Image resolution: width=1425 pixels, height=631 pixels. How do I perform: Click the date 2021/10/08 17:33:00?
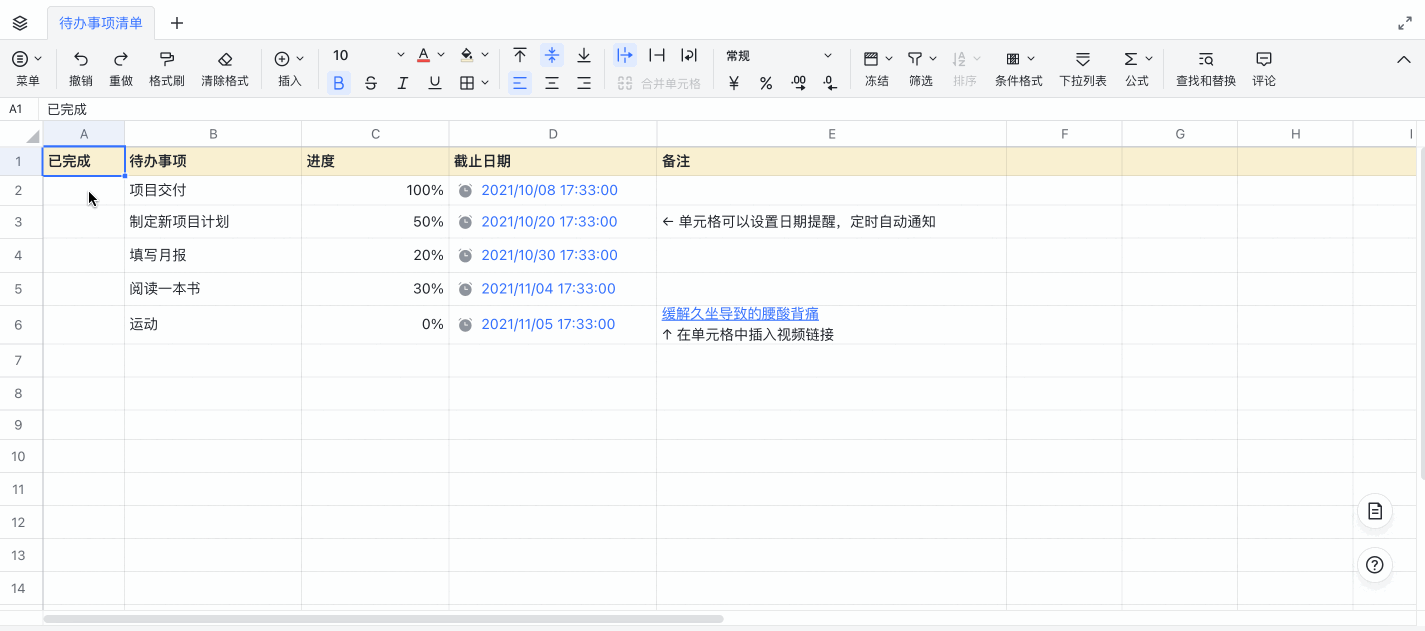(x=549, y=190)
